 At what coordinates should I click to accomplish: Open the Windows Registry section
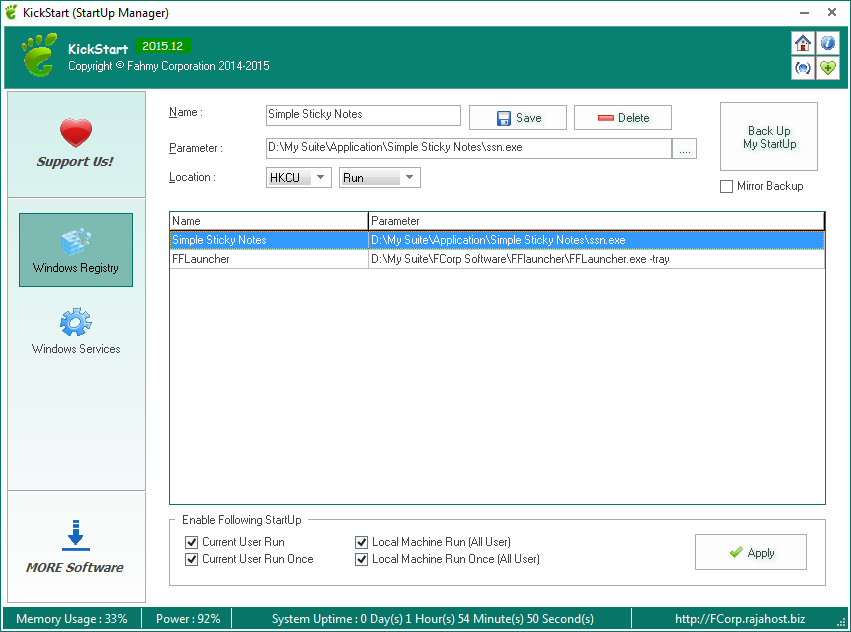pyautogui.click(x=76, y=250)
